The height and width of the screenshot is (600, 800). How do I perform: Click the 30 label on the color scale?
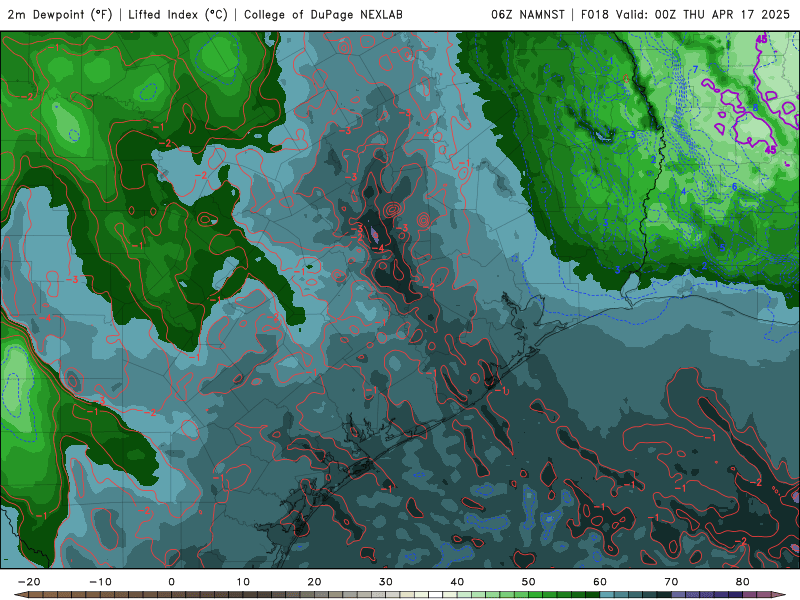(386, 582)
